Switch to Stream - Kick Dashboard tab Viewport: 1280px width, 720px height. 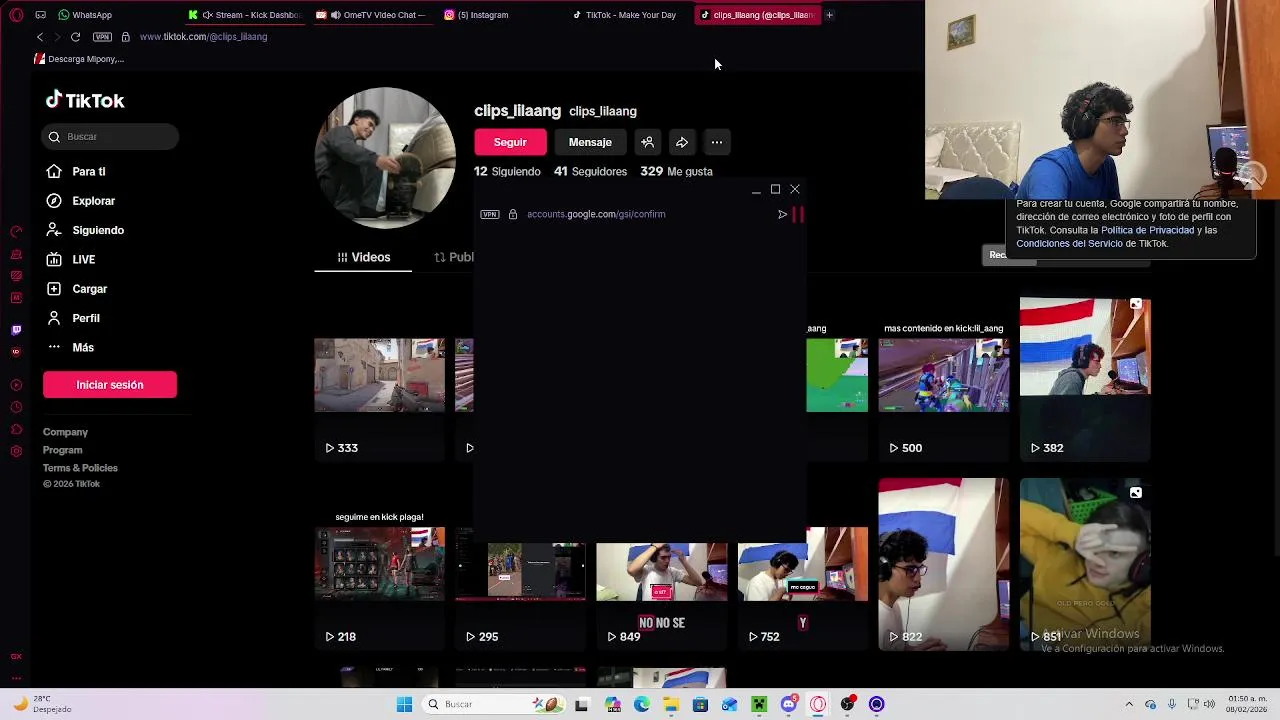tap(245, 15)
